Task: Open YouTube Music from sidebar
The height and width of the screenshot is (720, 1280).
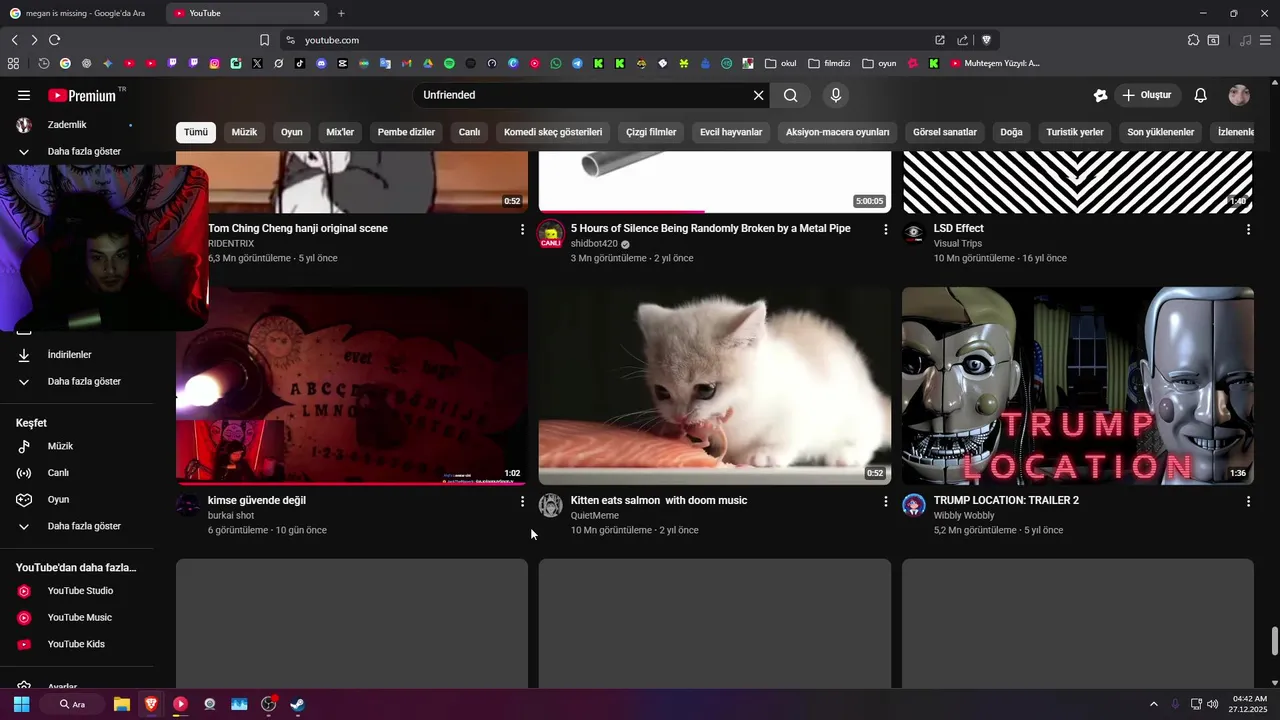Action: (76, 618)
